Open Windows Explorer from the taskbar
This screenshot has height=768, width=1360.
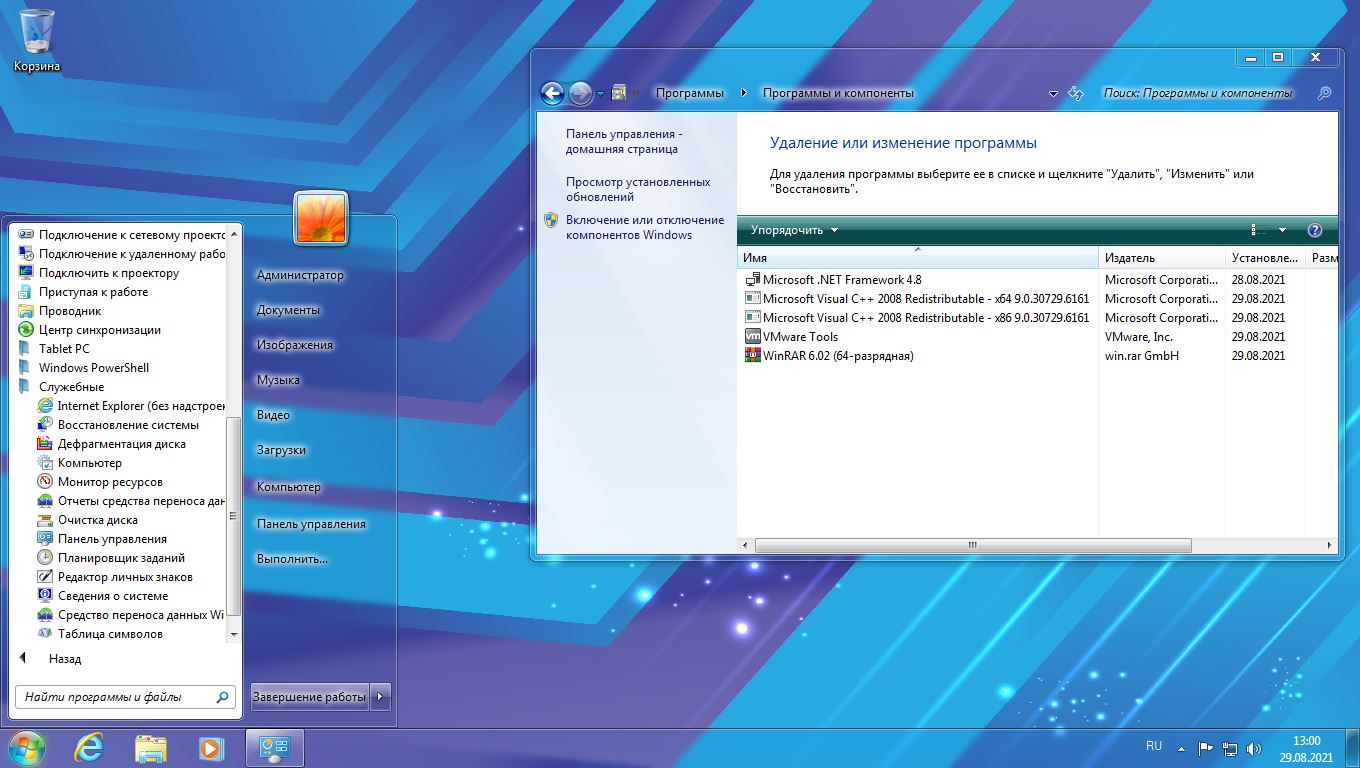(x=151, y=747)
